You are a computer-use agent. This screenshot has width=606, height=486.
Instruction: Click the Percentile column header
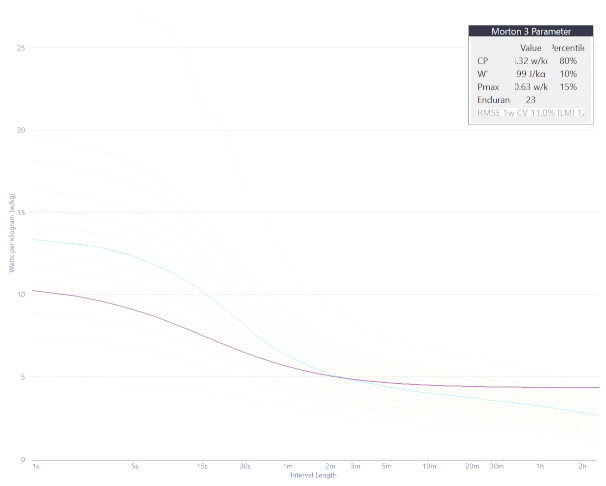(567, 48)
